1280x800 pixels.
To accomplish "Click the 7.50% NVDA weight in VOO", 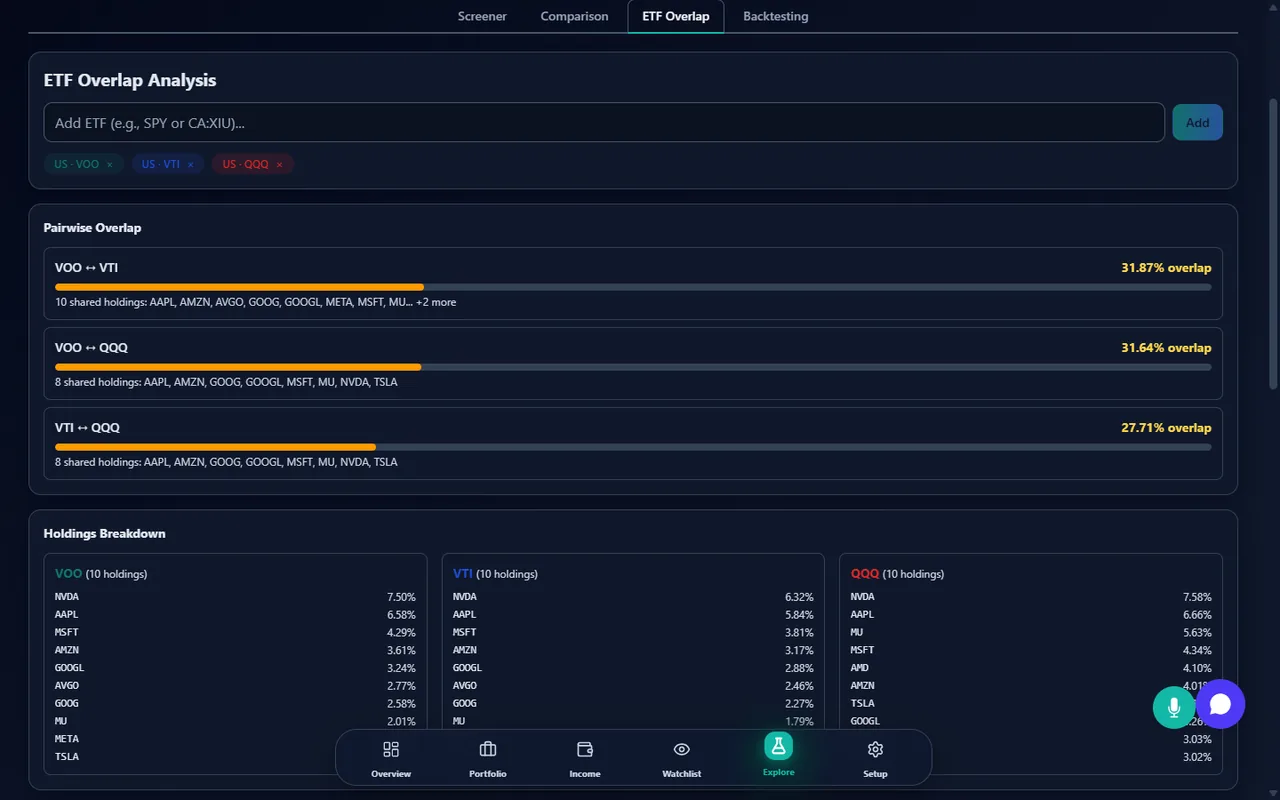I will pos(401,597).
